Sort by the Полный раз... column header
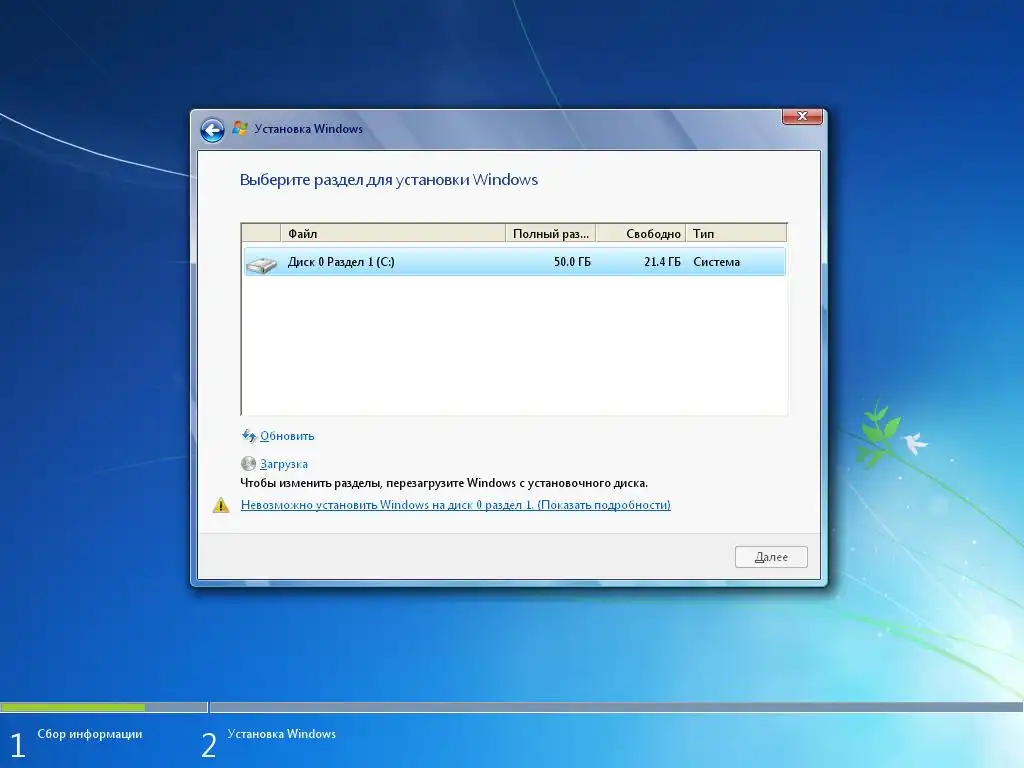 [x=551, y=233]
